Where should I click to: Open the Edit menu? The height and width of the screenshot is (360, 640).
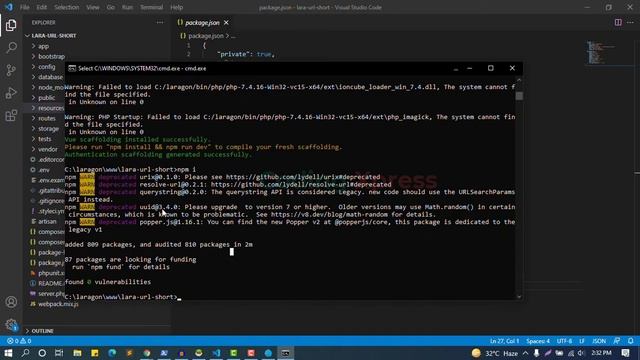(41, 7)
